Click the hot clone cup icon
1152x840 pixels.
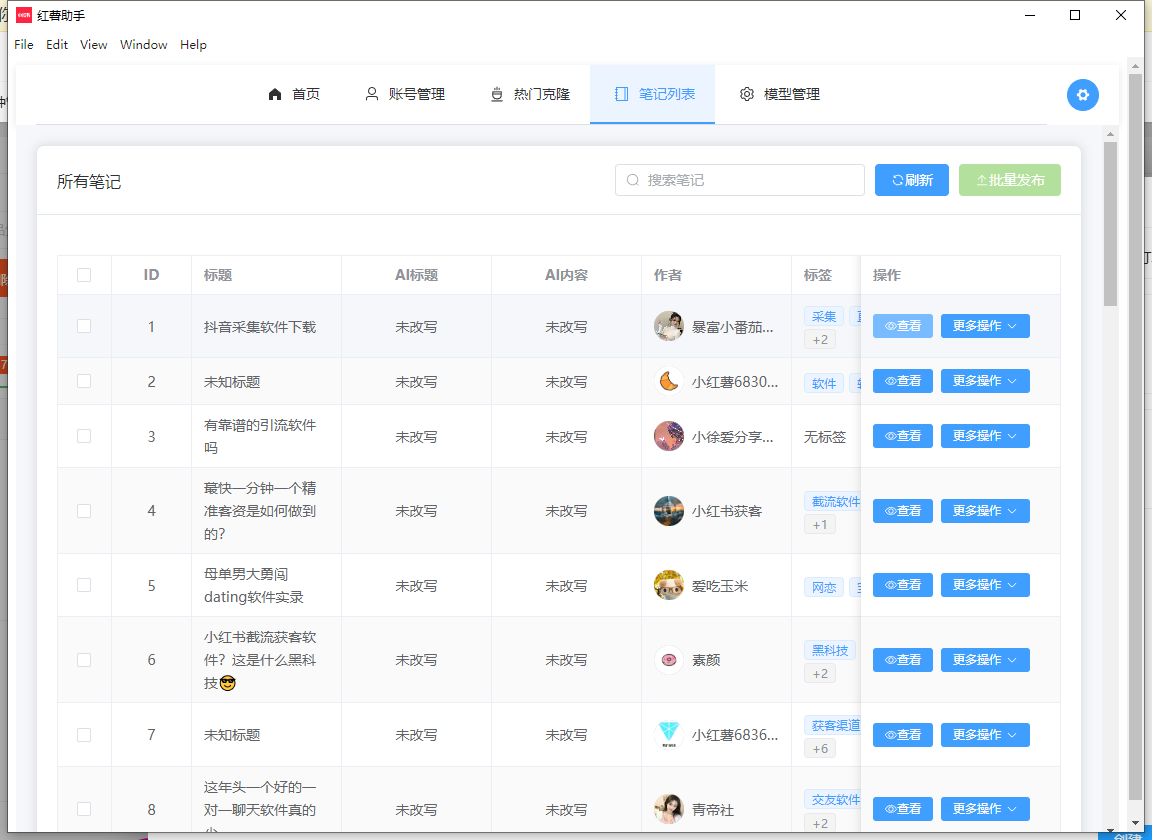(x=497, y=95)
